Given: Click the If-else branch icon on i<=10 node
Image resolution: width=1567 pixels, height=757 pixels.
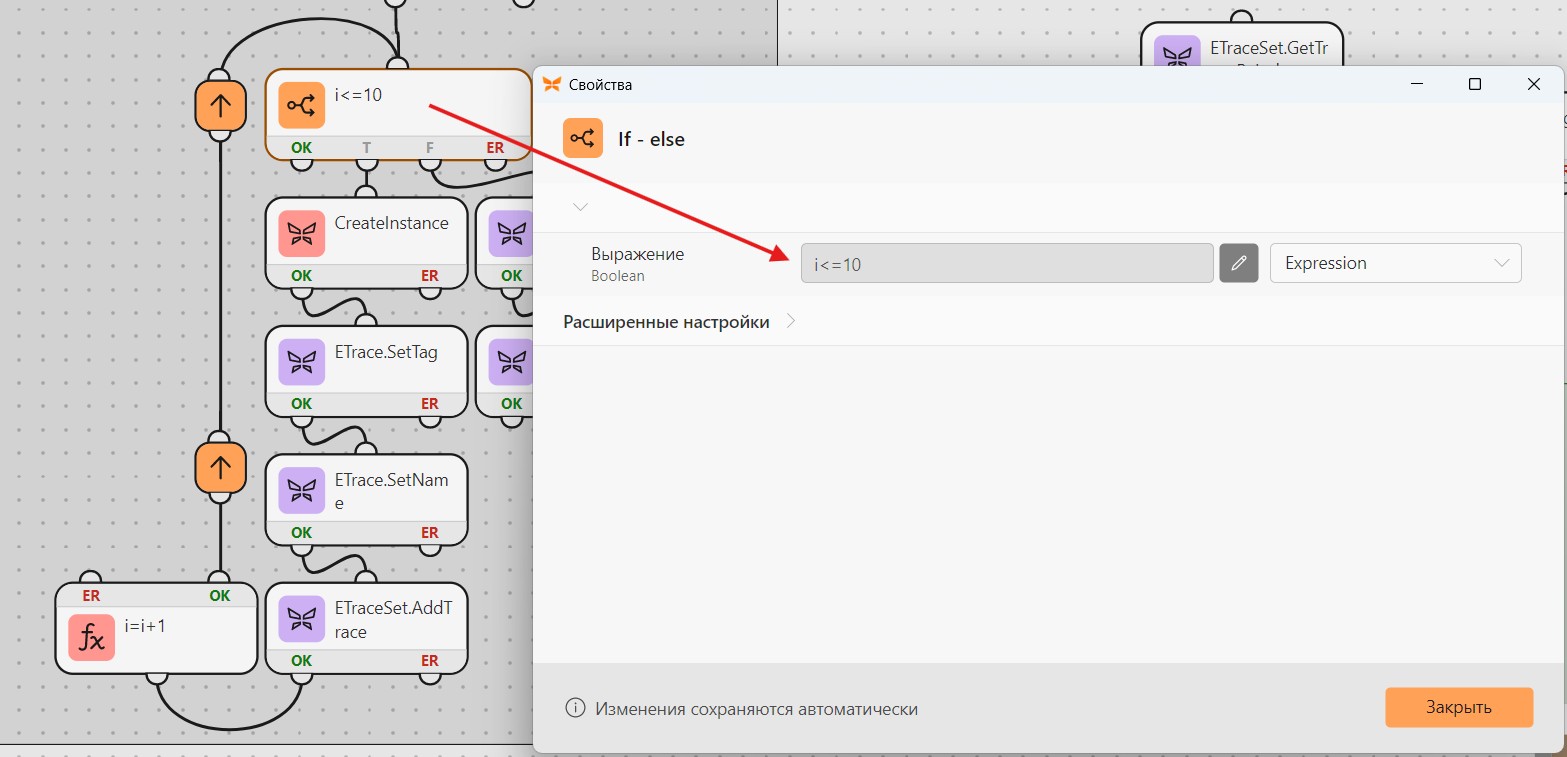Looking at the screenshot, I should [301, 105].
